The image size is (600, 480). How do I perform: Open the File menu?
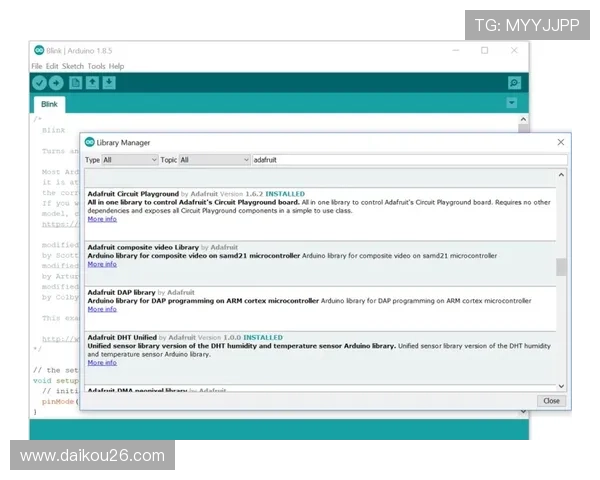[37, 66]
